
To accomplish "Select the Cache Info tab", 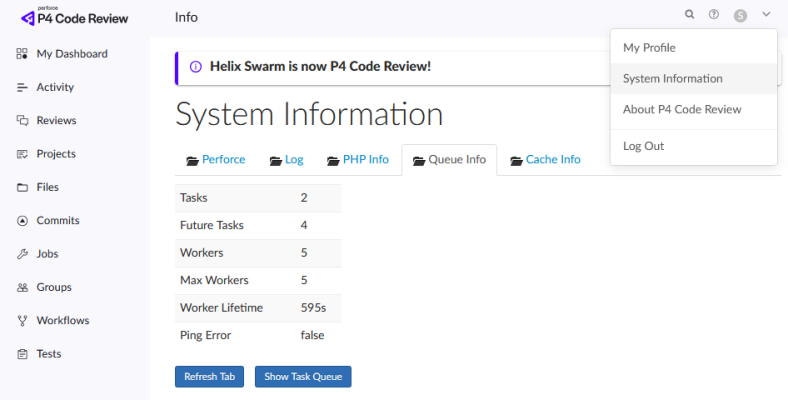I will tap(545, 159).
